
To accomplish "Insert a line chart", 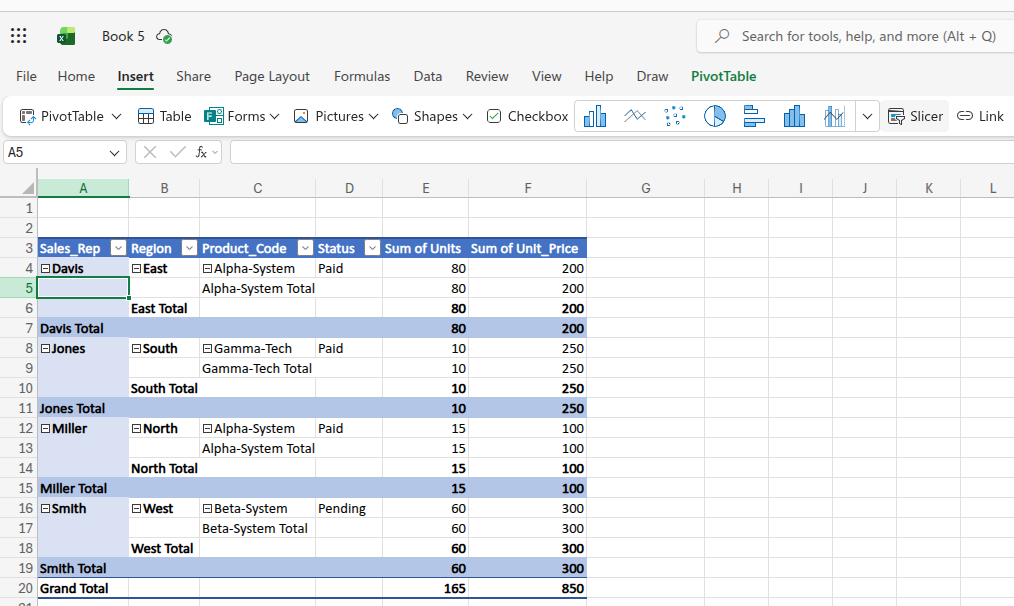I will (635, 115).
